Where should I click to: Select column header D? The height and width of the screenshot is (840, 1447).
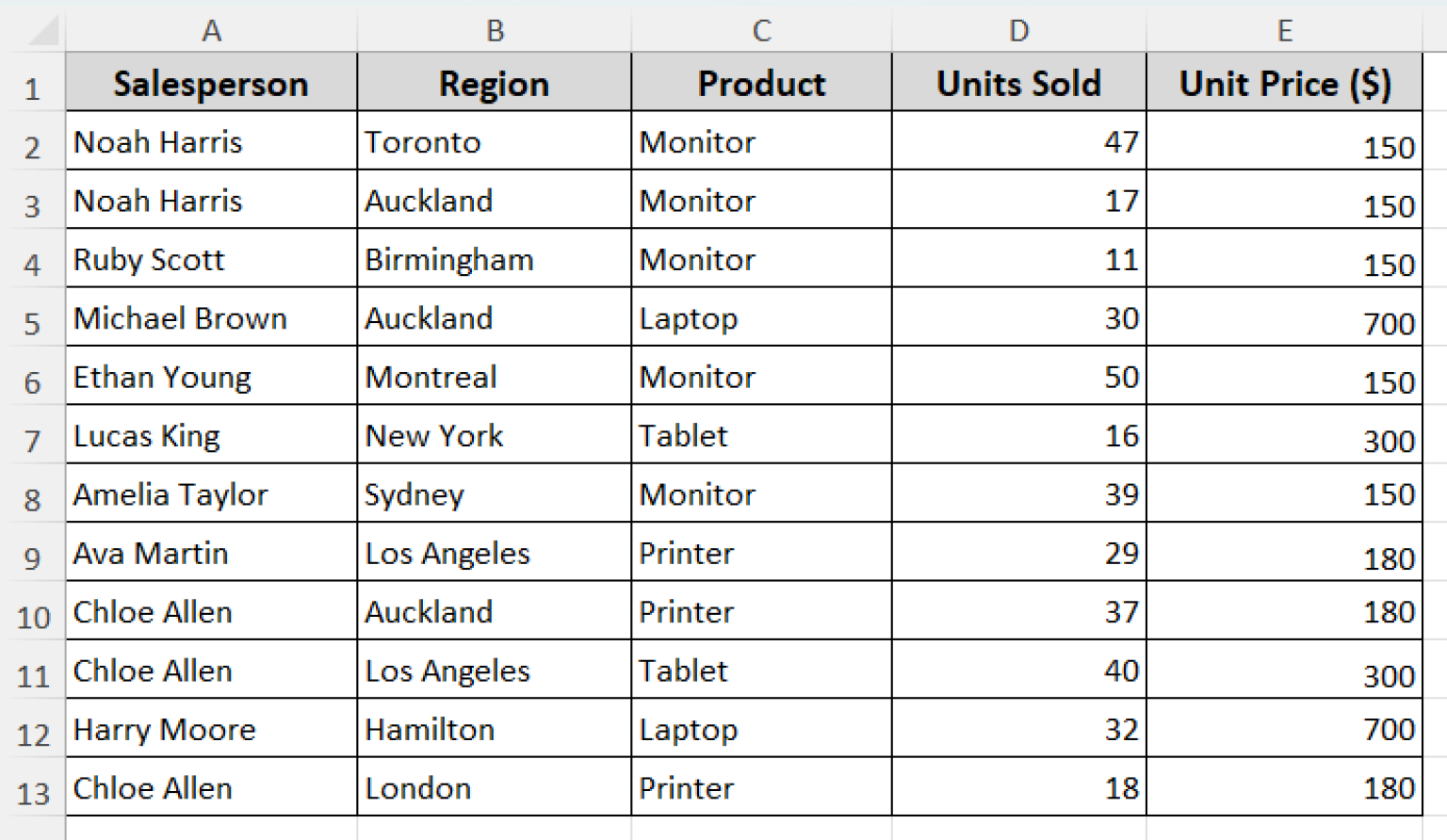click(1017, 29)
